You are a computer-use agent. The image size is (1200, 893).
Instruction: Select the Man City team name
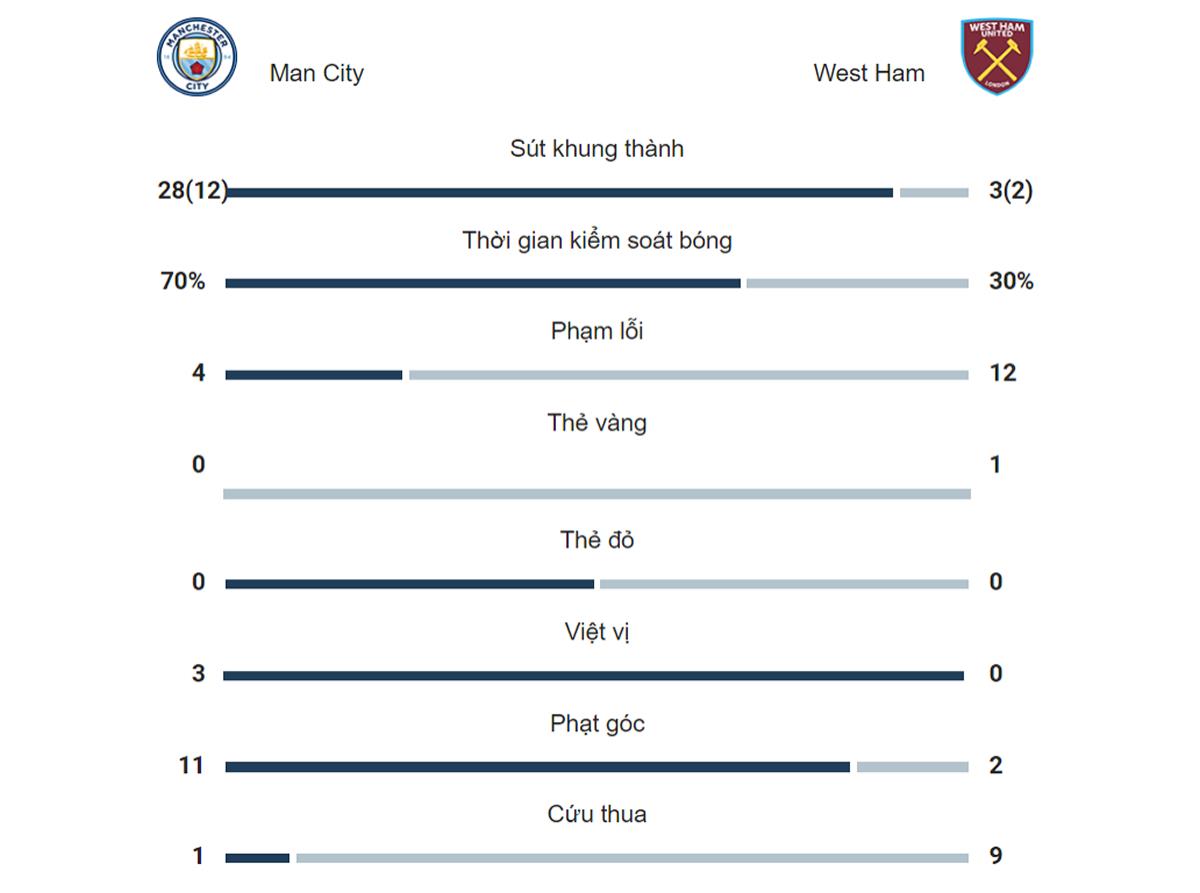tap(316, 73)
